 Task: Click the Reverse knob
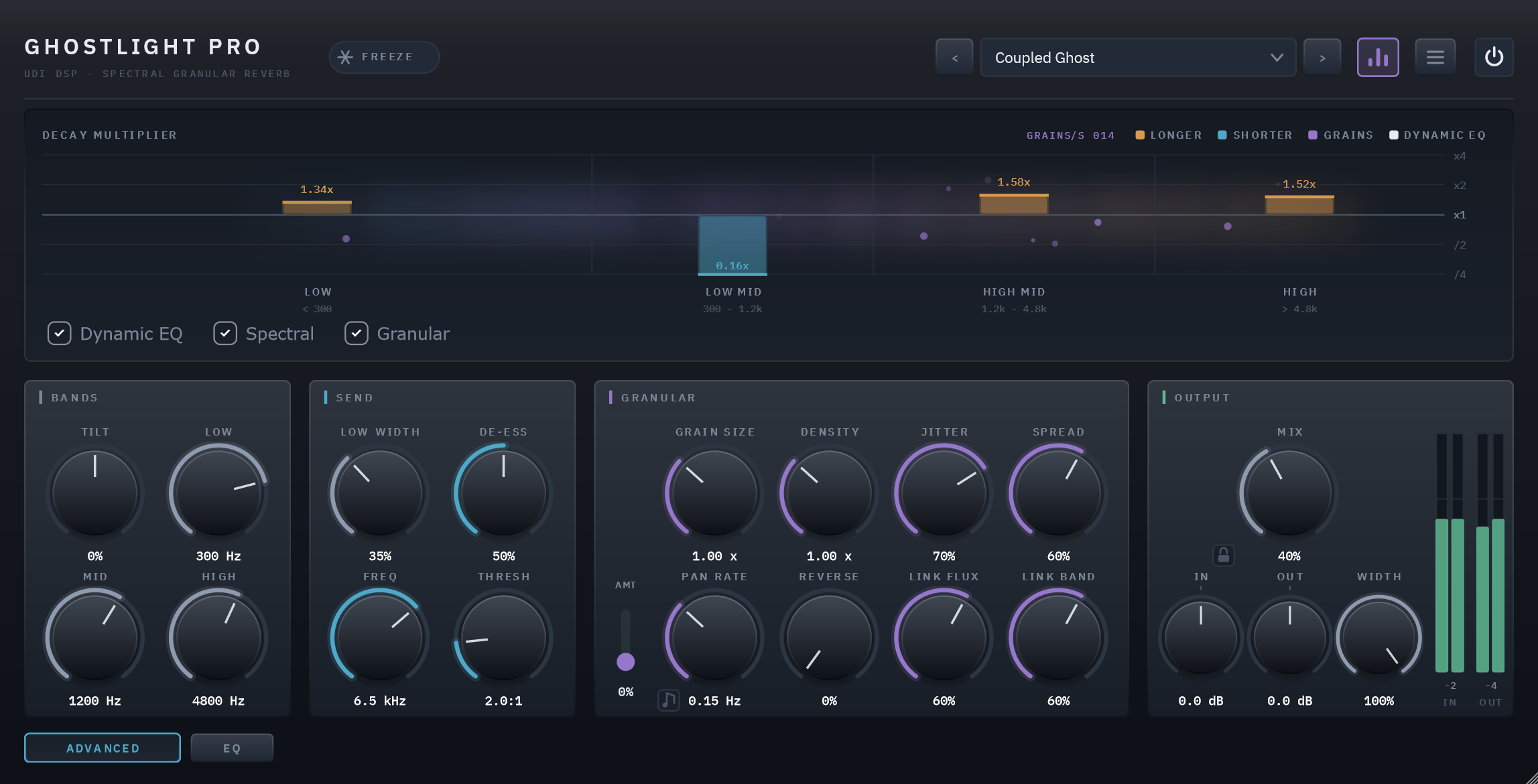tap(830, 638)
